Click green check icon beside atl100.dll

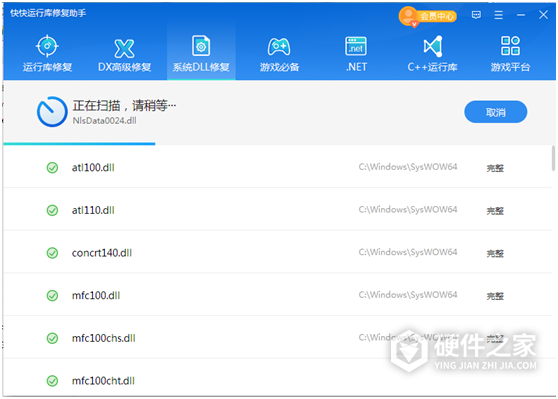[52, 168]
